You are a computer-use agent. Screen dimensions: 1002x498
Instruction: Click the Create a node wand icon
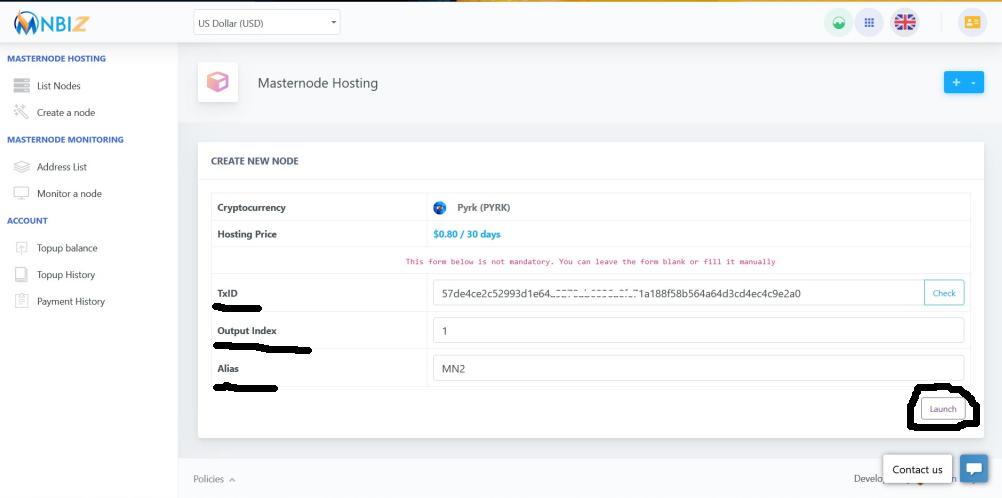tap(22, 112)
